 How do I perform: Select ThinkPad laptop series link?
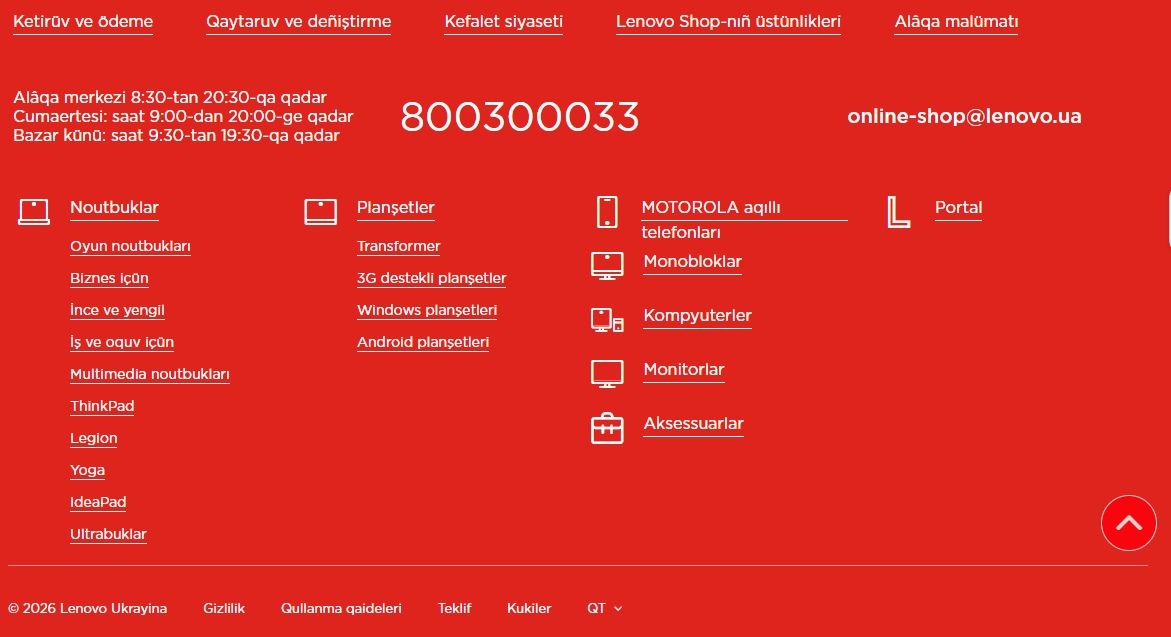(102, 406)
